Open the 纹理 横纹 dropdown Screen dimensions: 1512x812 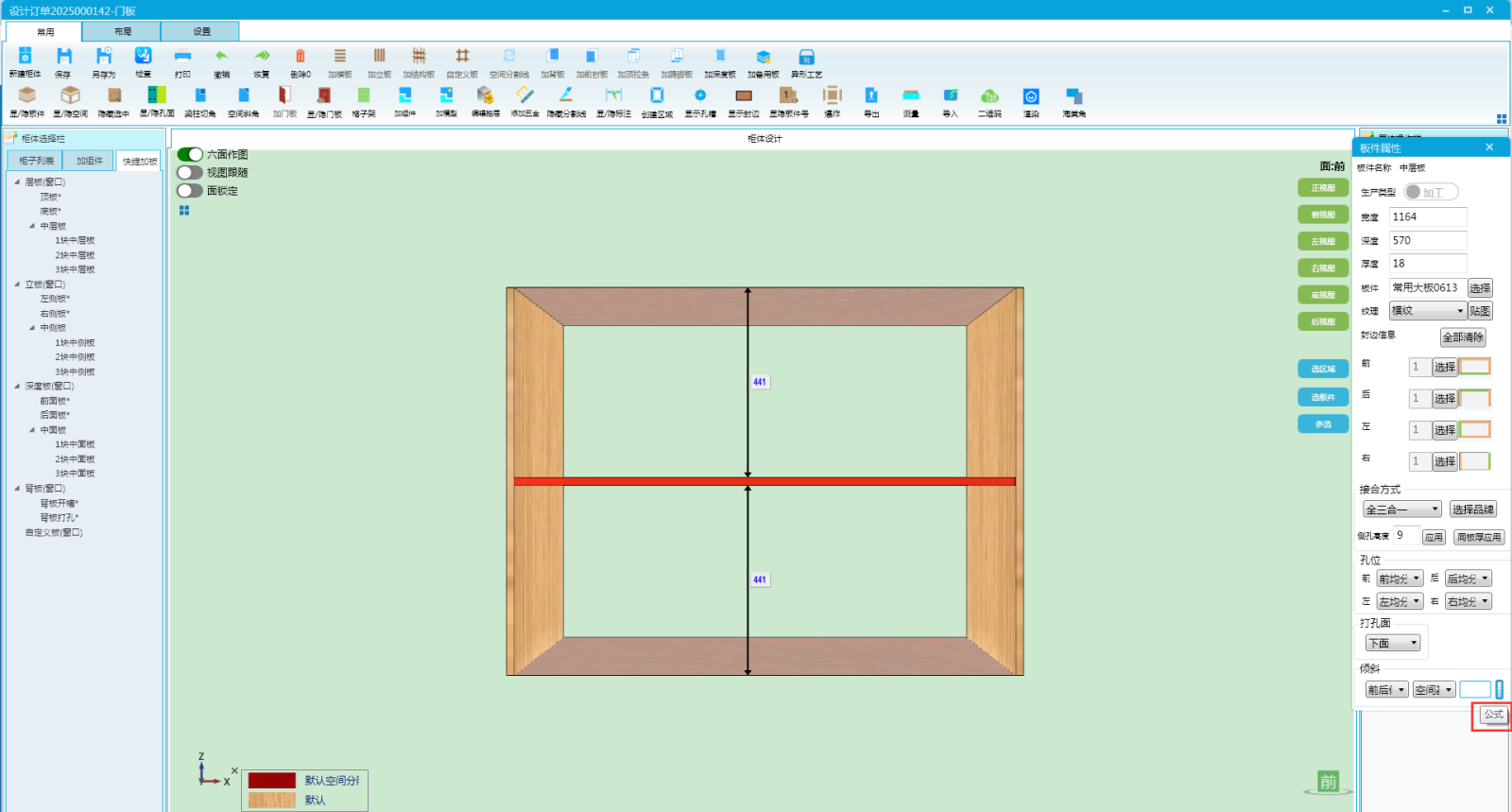pos(1427,310)
